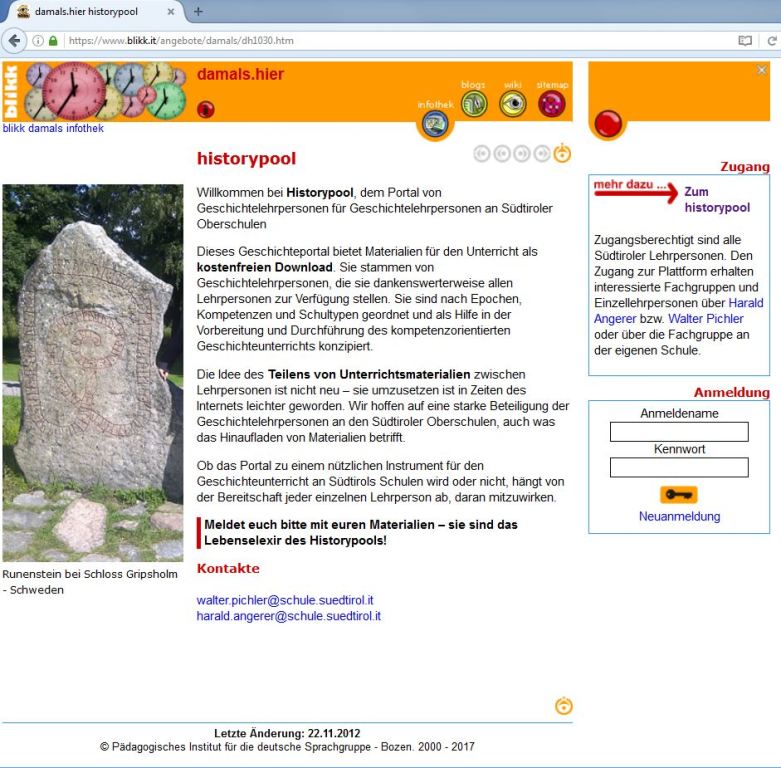Click the key icon to log in

point(679,494)
